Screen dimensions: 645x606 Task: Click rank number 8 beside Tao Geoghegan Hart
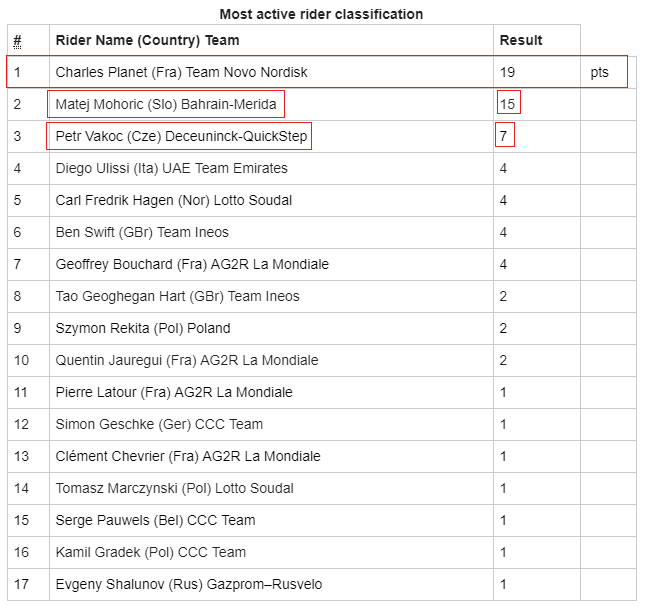(17, 296)
